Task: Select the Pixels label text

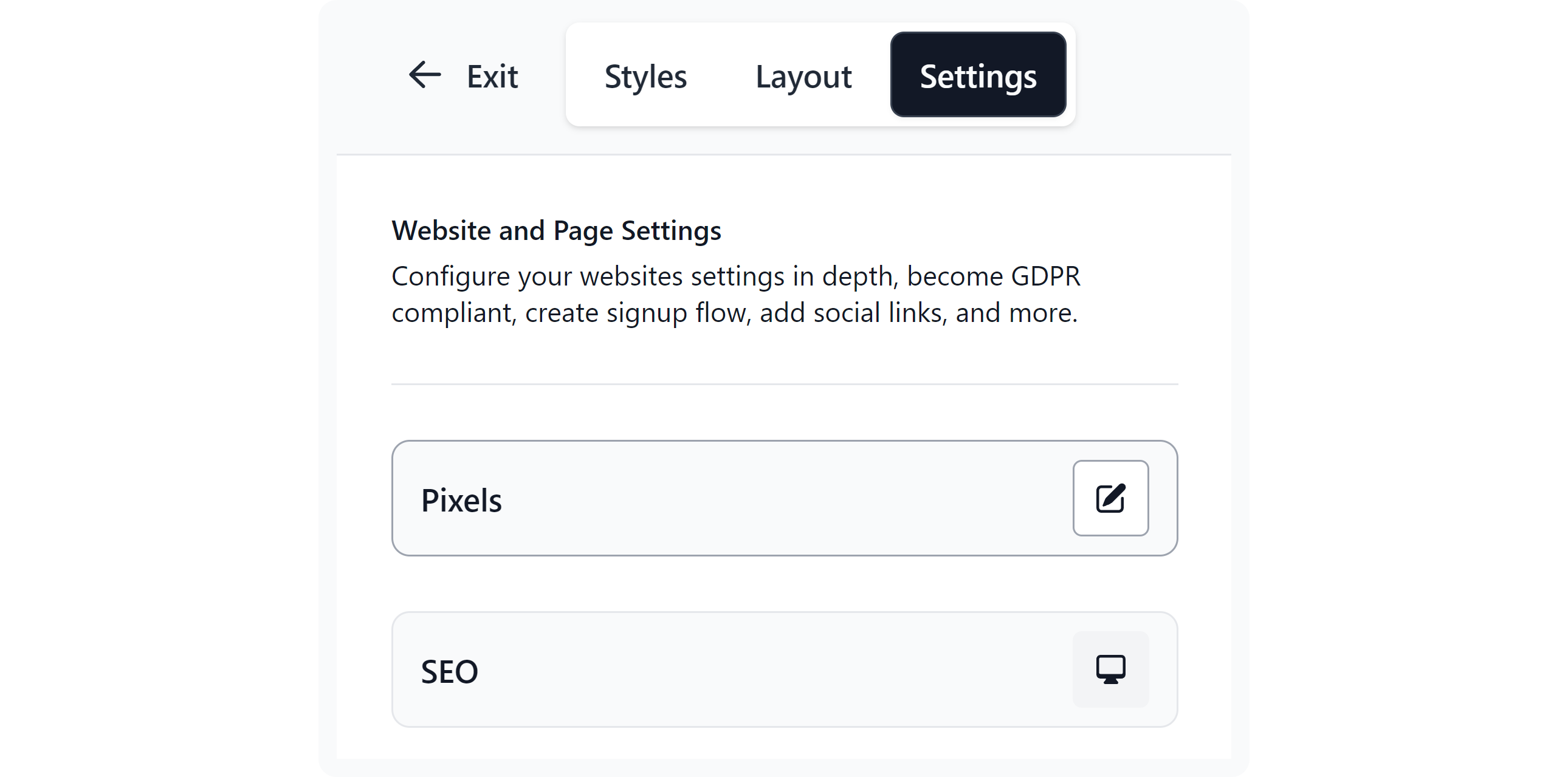Action: click(x=461, y=501)
